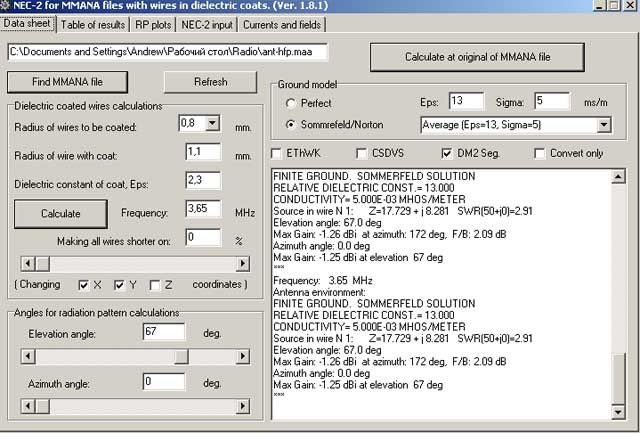Click right arrow of wire shortening slider
This screenshot has height=433, width=640.
point(243,264)
